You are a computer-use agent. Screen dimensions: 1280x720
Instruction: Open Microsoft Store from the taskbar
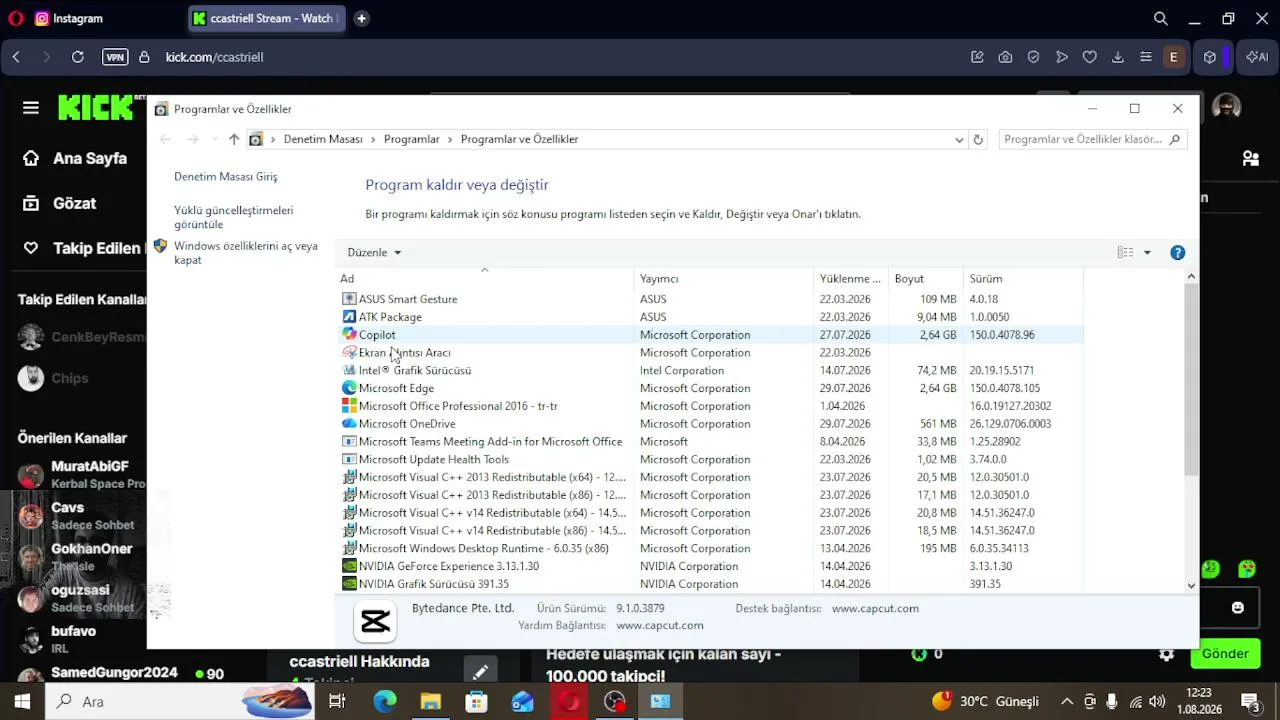pos(477,701)
